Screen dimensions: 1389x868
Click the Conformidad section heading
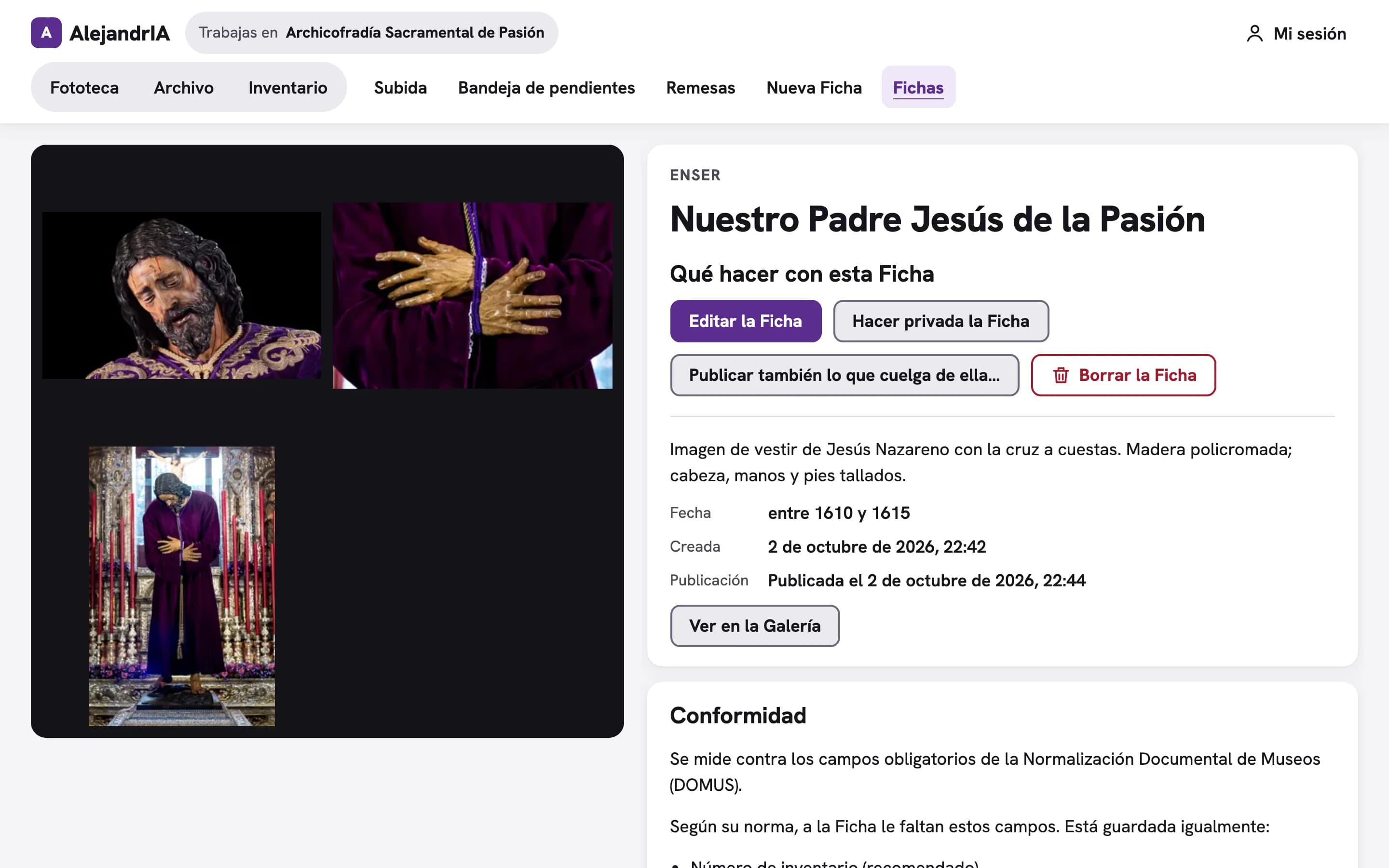coord(738,715)
